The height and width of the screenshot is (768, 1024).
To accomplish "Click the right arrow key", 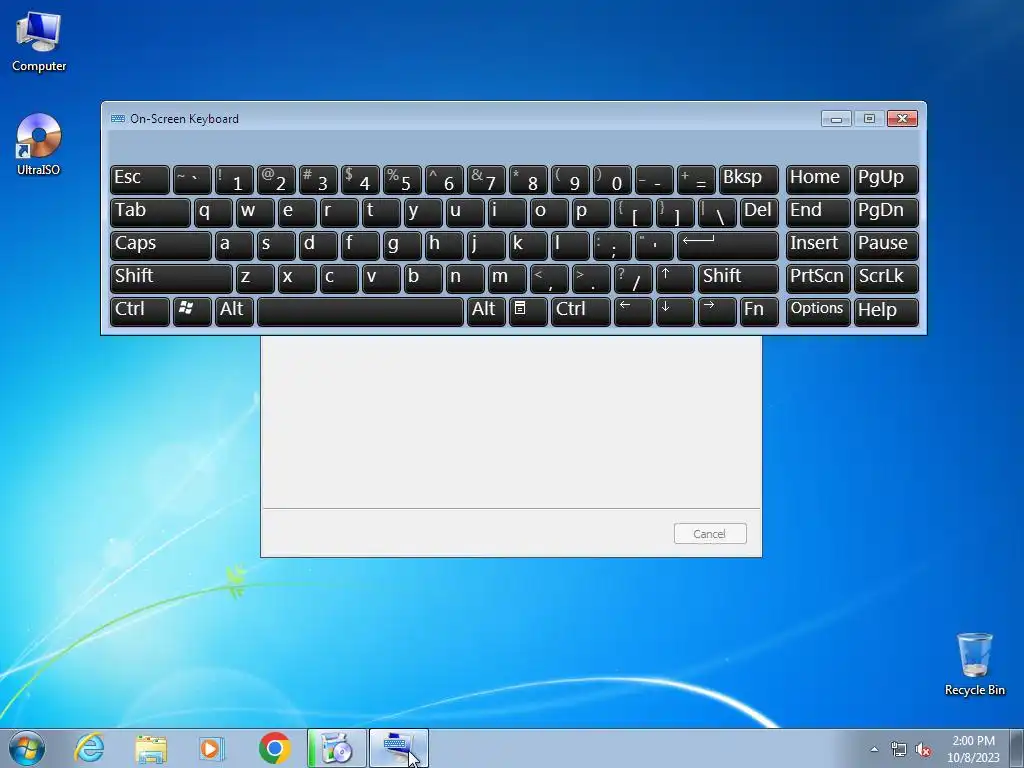I will click(717, 311).
